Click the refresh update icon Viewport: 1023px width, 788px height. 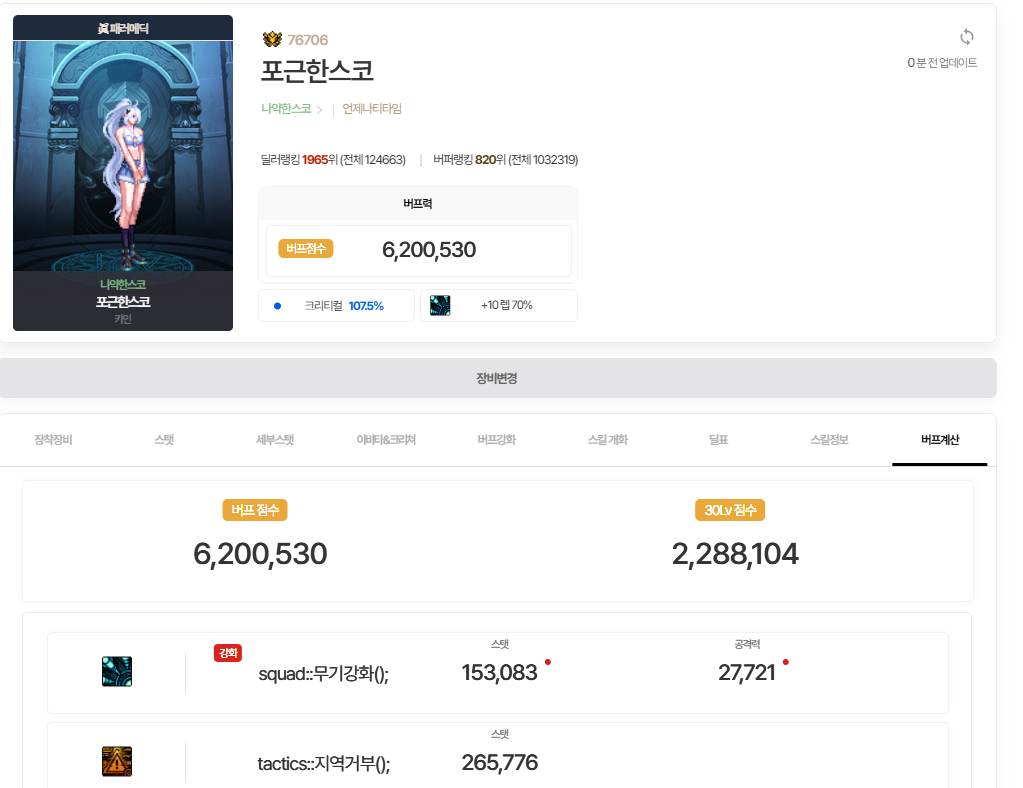pos(967,37)
